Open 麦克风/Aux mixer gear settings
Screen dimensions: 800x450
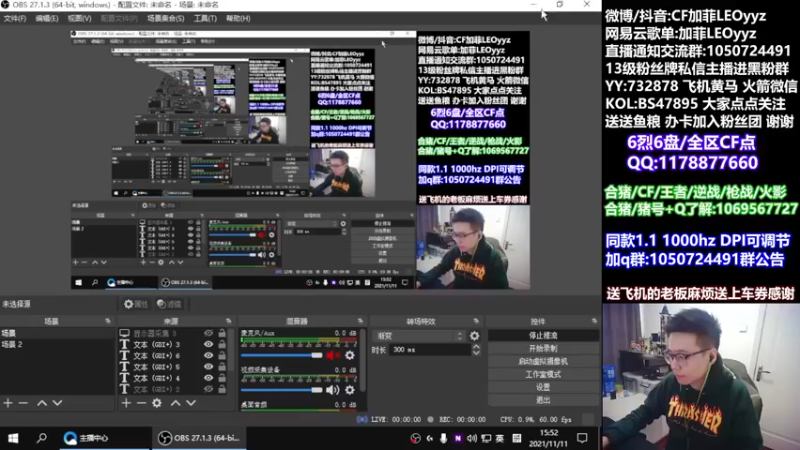(349, 355)
